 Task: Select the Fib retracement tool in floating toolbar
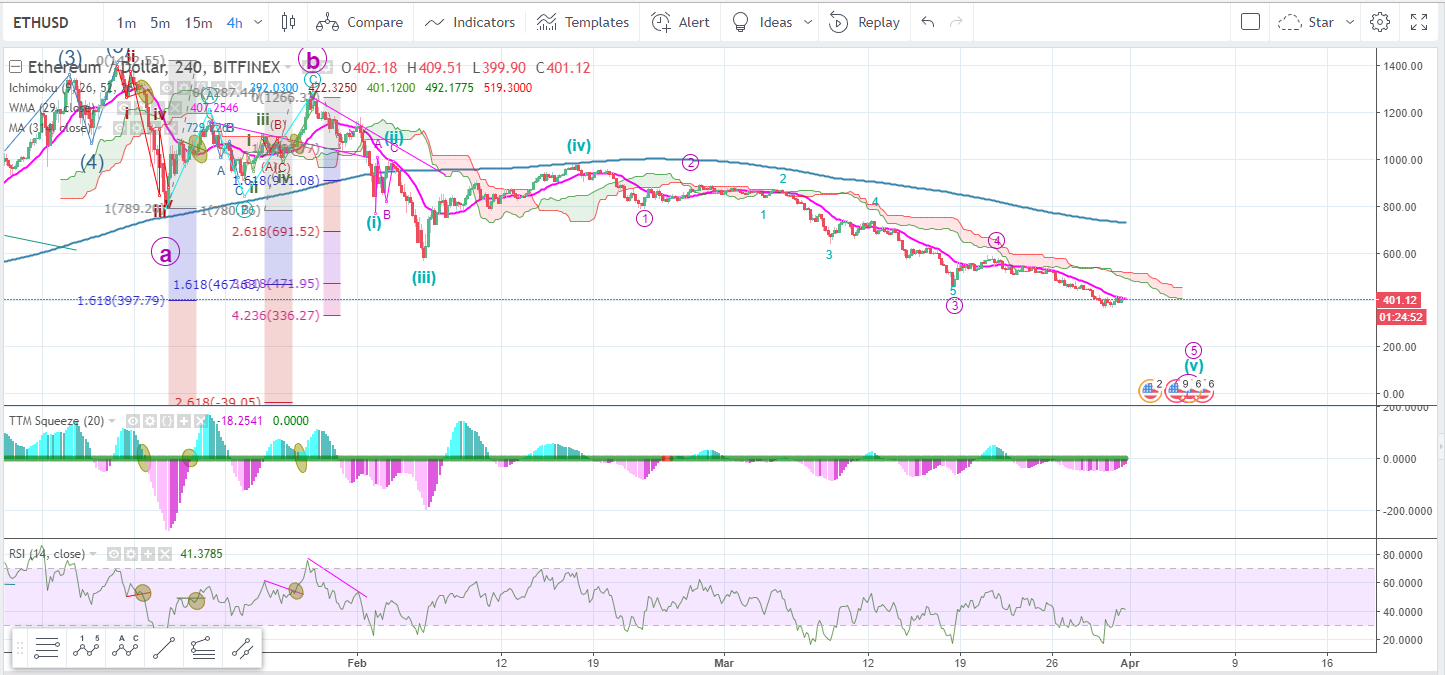point(46,648)
